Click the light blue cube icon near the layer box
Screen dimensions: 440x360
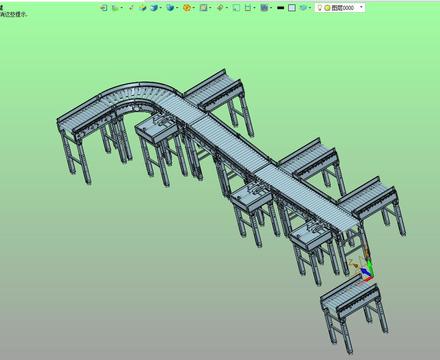303,8
